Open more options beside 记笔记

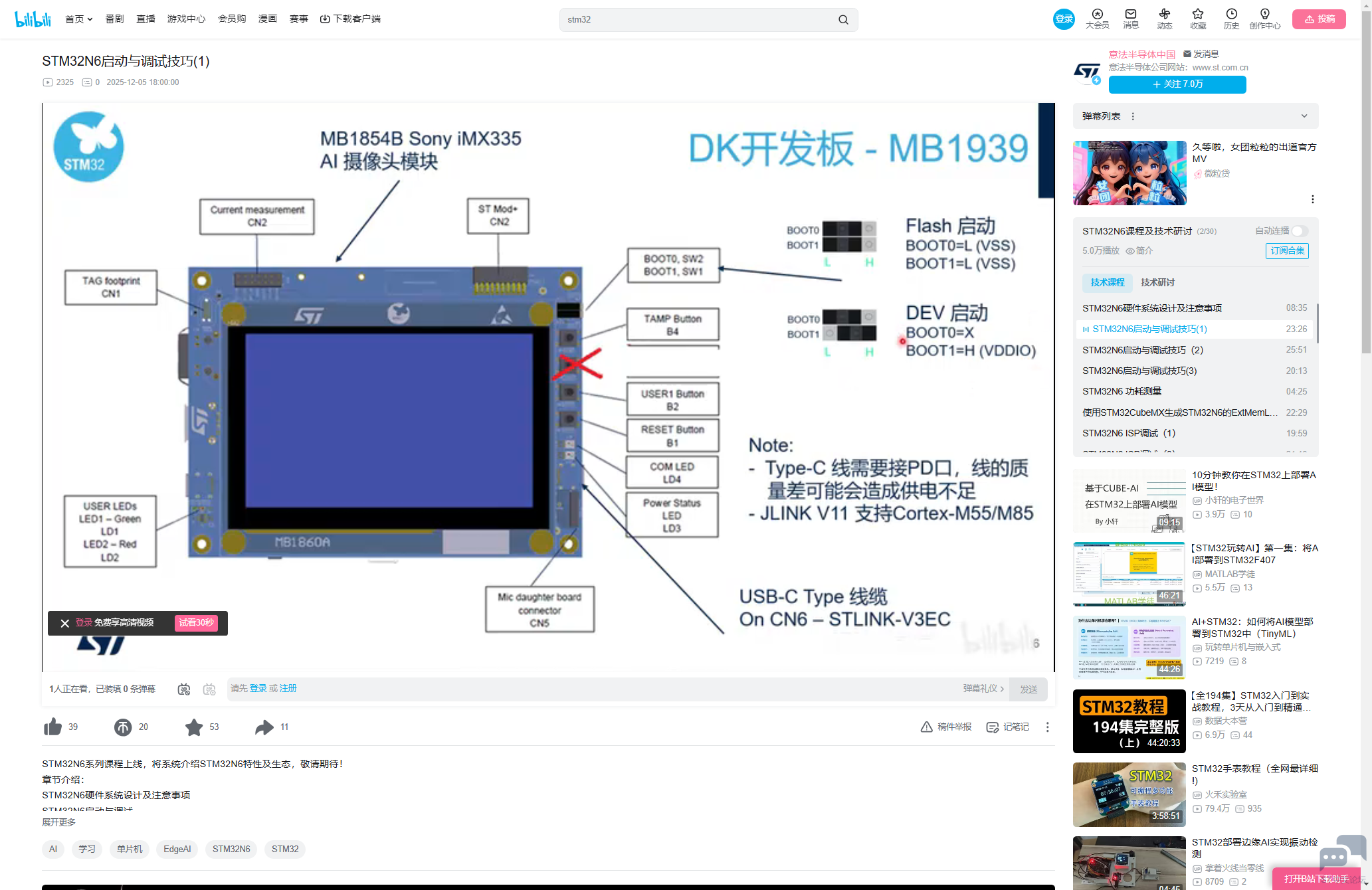click(1048, 727)
